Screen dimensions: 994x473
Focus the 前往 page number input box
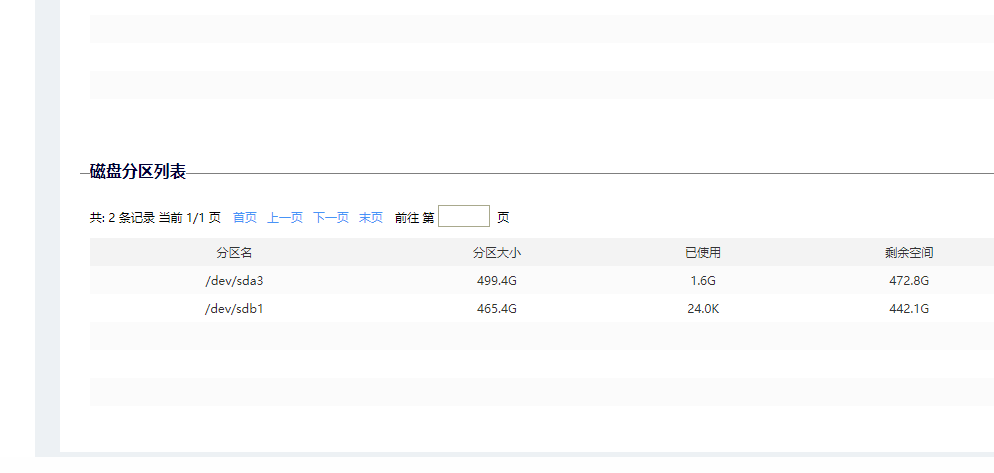(464, 216)
